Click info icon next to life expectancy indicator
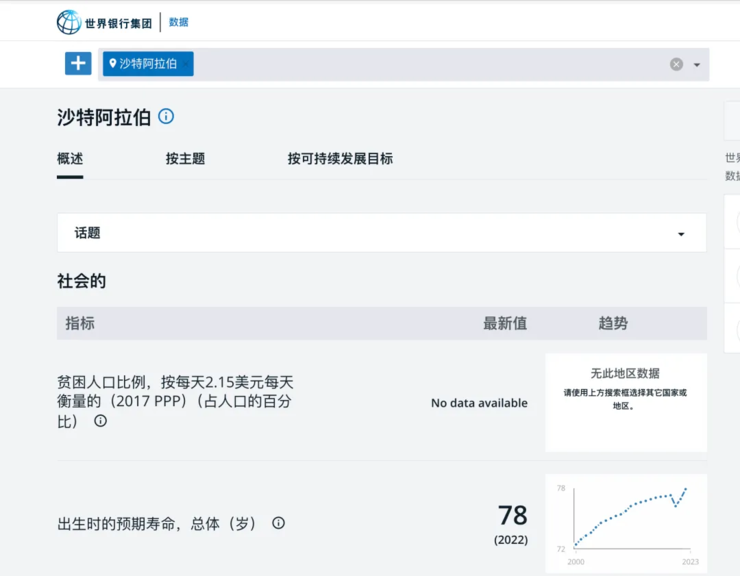 278,523
